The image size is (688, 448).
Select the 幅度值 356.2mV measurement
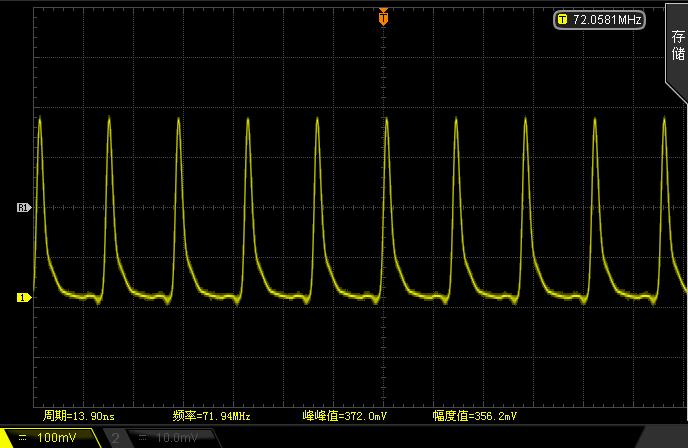coord(475,415)
